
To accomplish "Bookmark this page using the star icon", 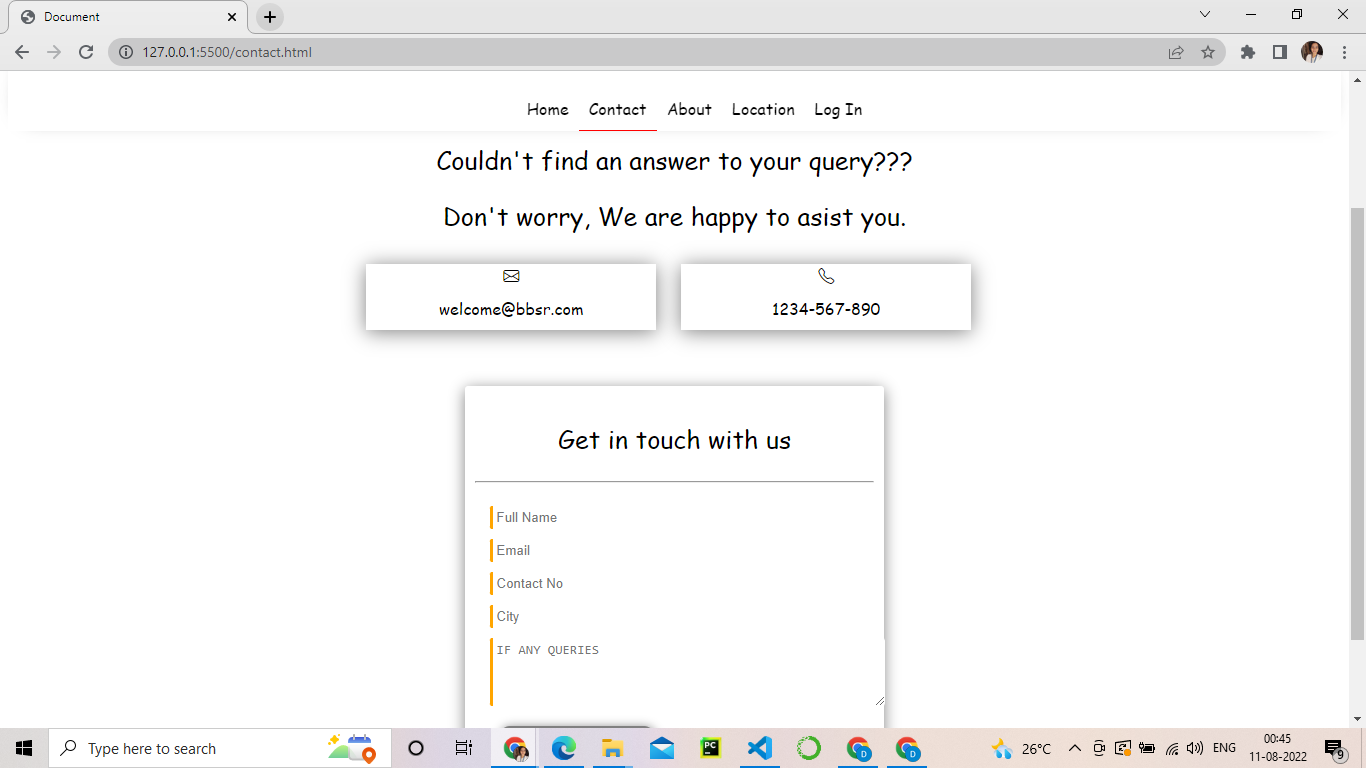I will coord(1209,52).
